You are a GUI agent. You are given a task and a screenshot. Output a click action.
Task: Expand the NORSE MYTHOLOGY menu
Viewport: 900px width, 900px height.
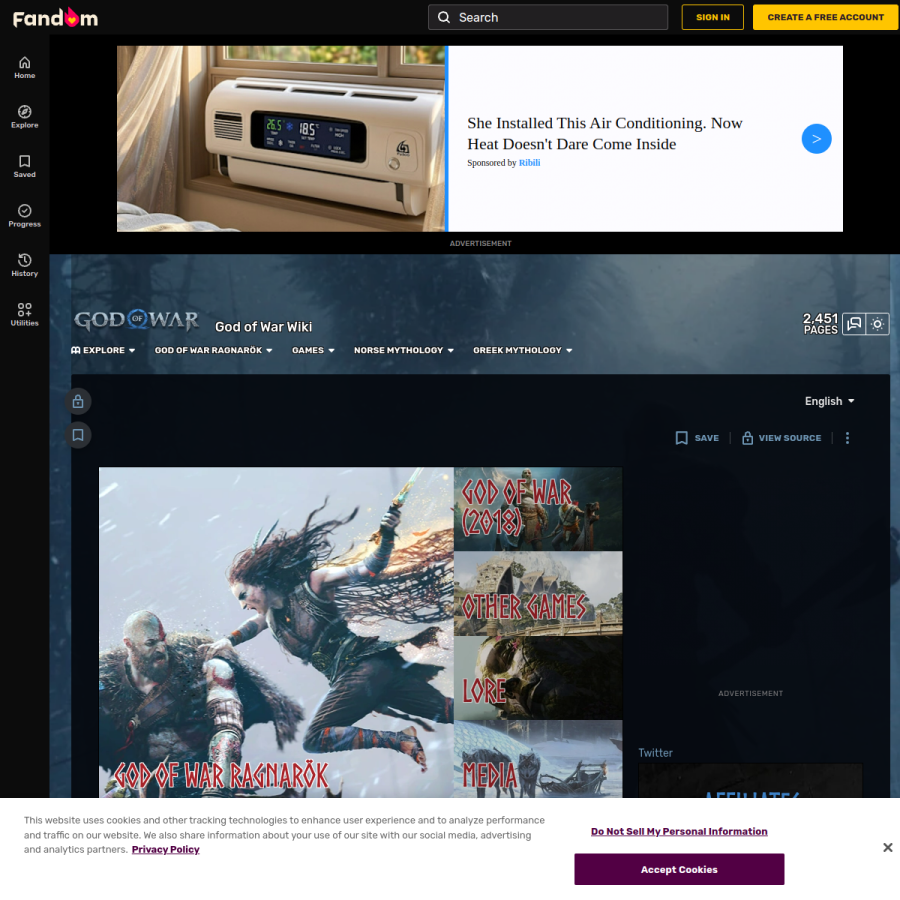coord(404,350)
